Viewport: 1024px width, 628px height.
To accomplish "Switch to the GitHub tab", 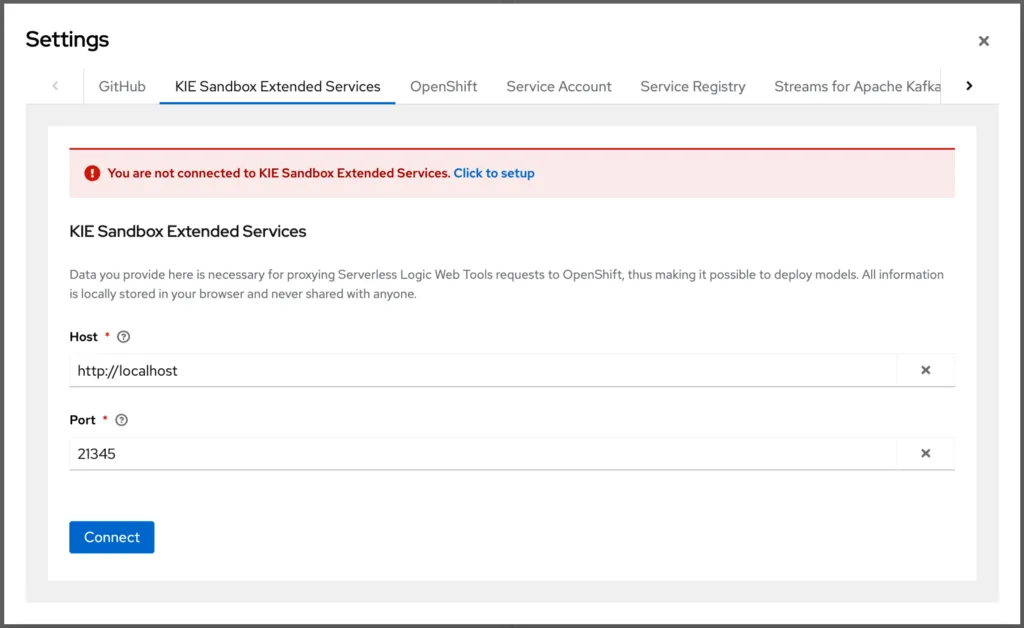I will coord(122,86).
